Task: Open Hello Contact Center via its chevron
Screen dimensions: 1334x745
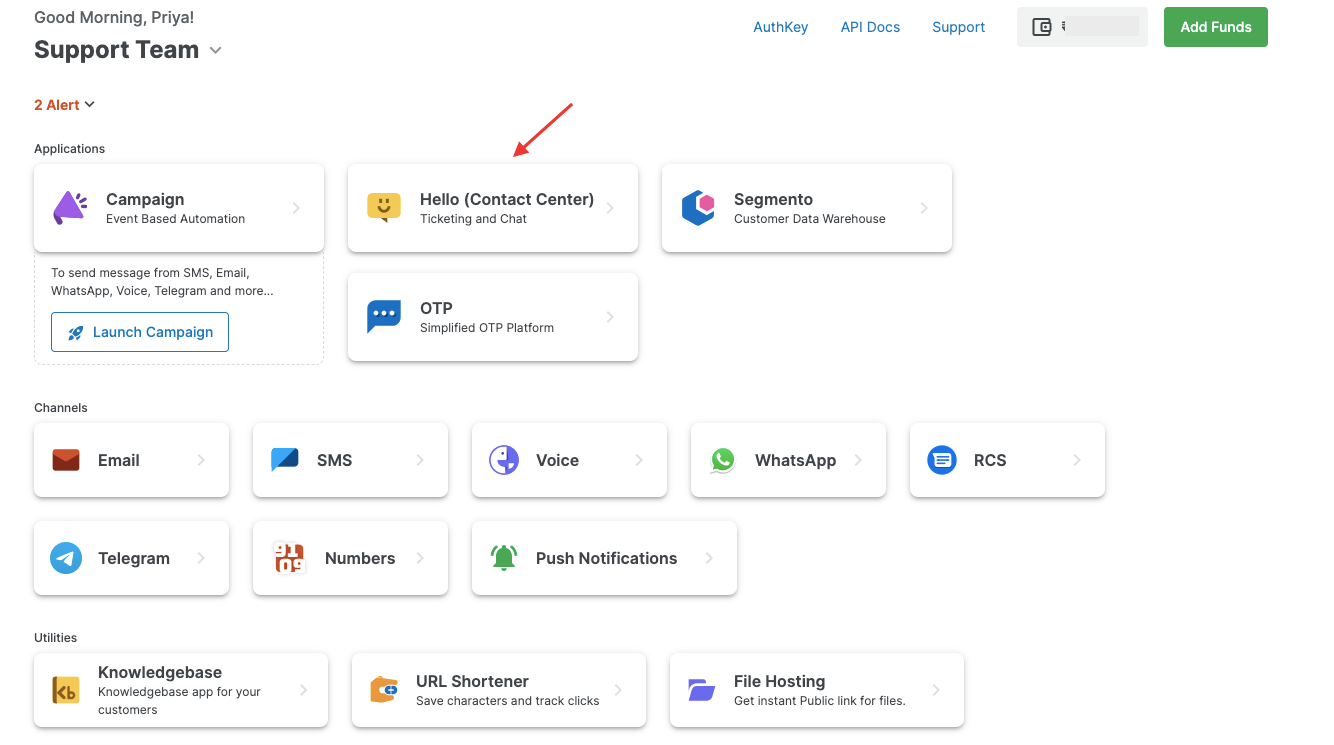Action: [610, 208]
